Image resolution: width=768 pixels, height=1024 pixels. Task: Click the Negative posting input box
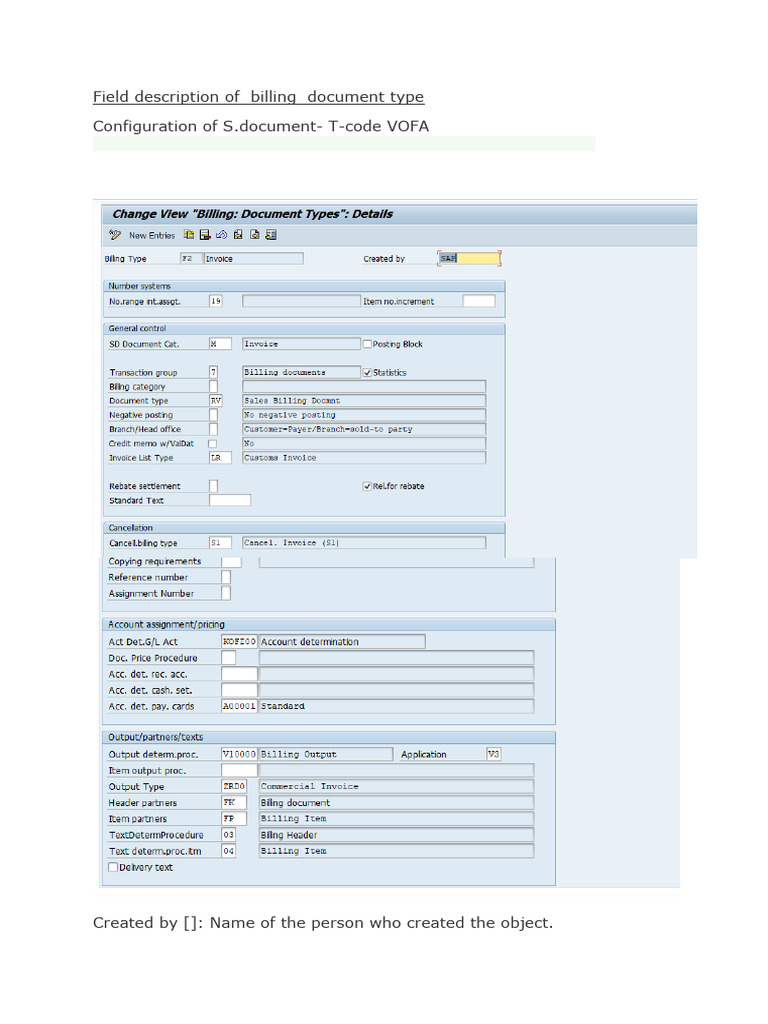(x=214, y=415)
